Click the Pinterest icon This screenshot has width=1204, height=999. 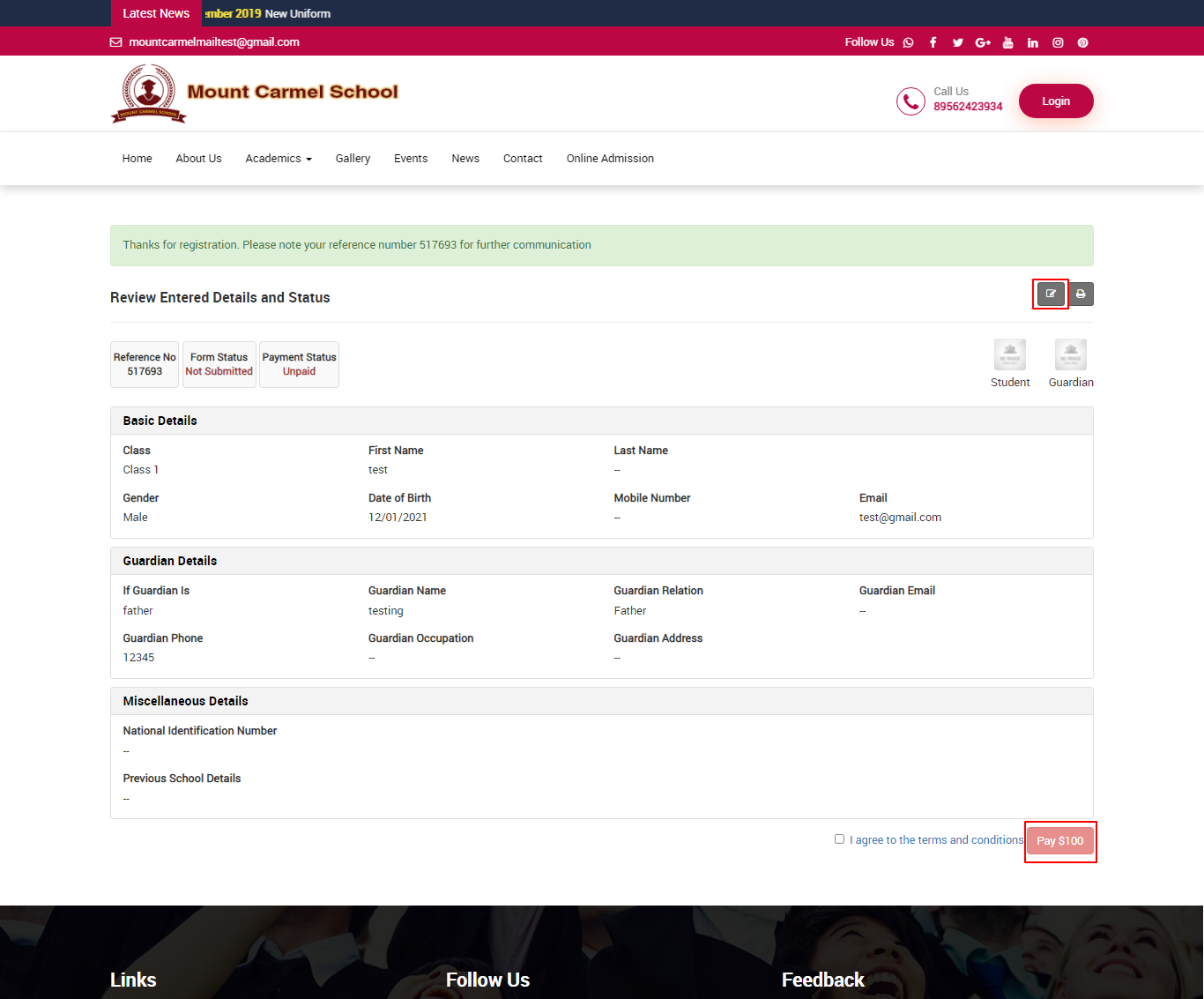[x=1082, y=42]
